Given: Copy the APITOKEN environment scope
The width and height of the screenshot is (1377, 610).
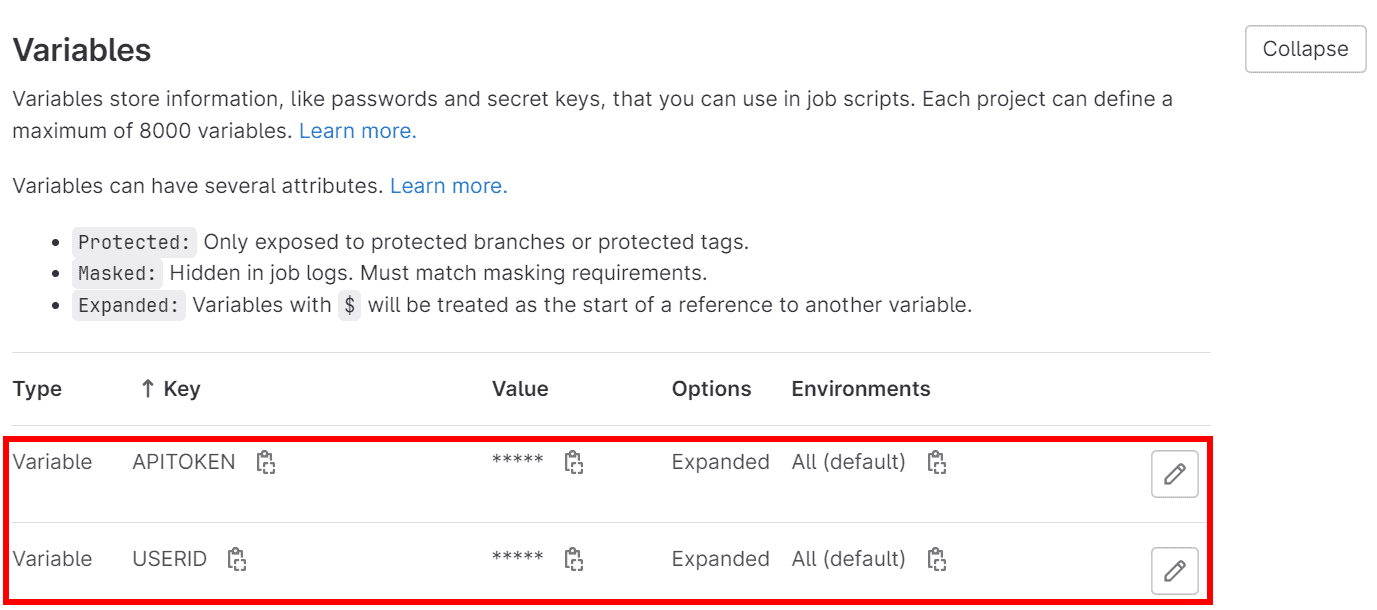Looking at the screenshot, I should [x=936, y=462].
